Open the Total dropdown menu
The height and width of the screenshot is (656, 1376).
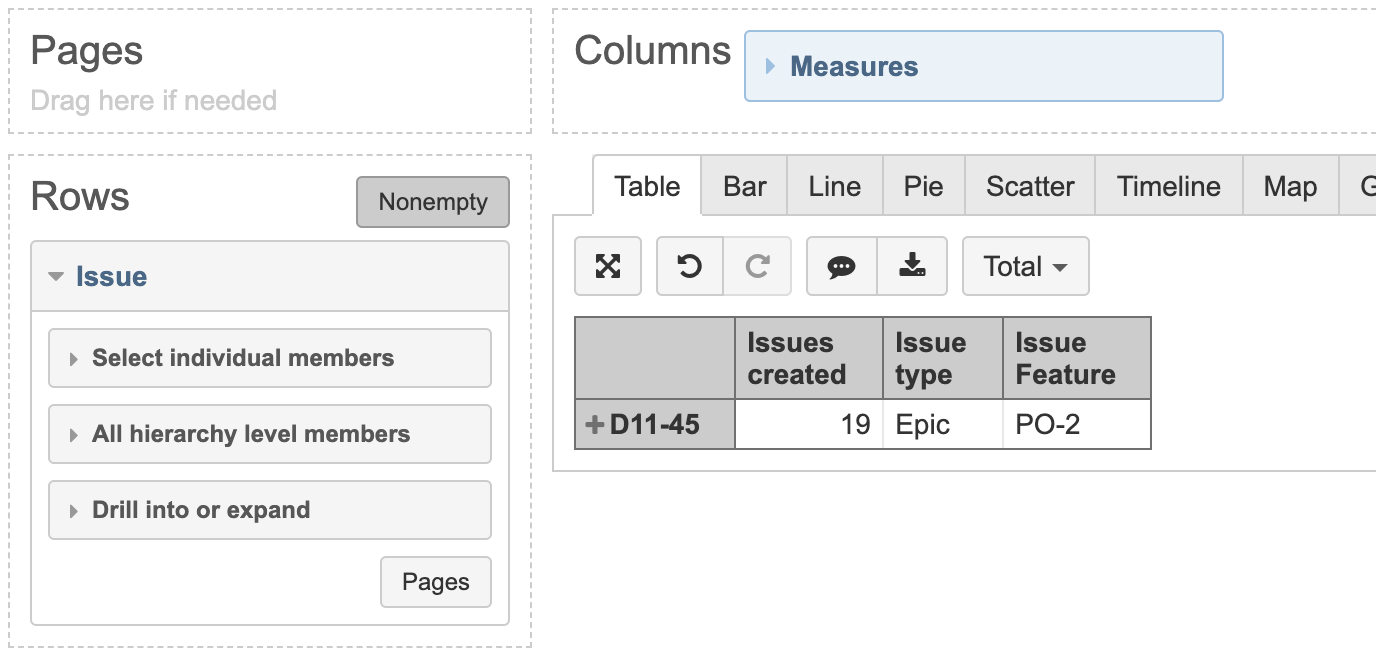click(1025, 266)
